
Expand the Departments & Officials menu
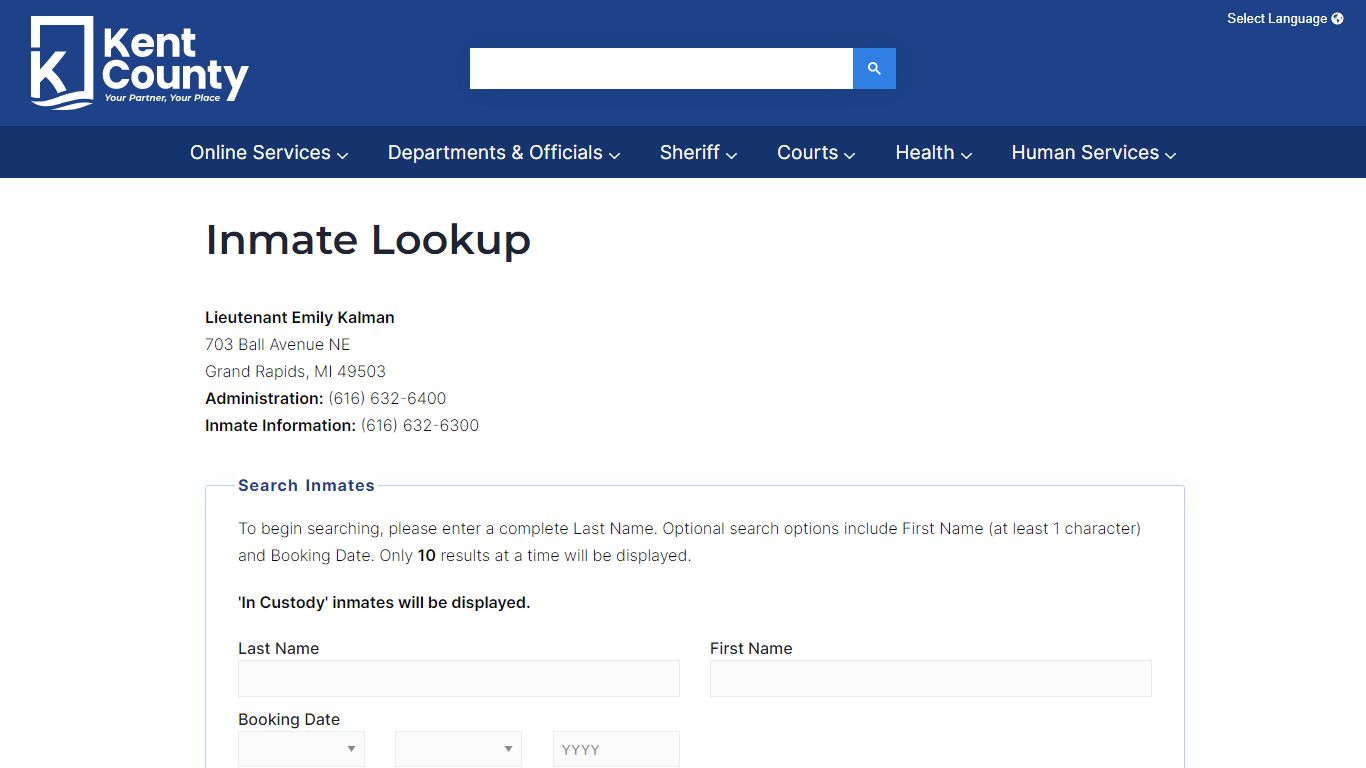tap(503, 153)
